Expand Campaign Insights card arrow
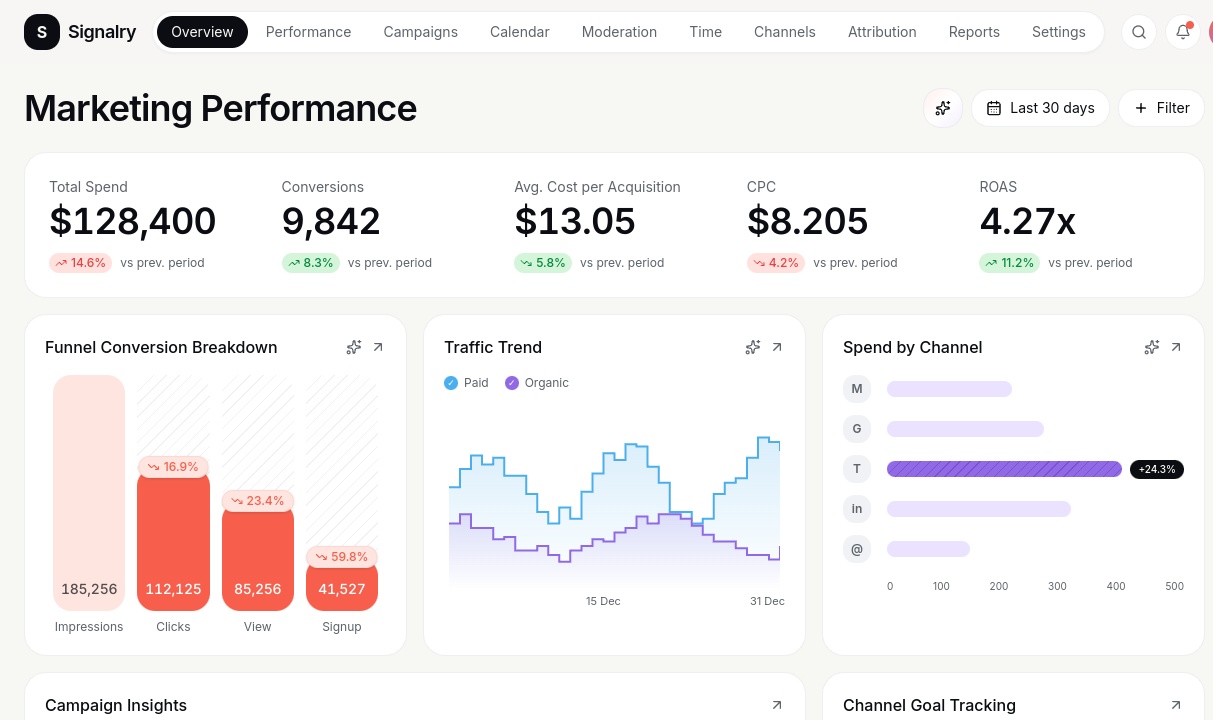The image size is (1213, 720). click(x=777, y=705)
